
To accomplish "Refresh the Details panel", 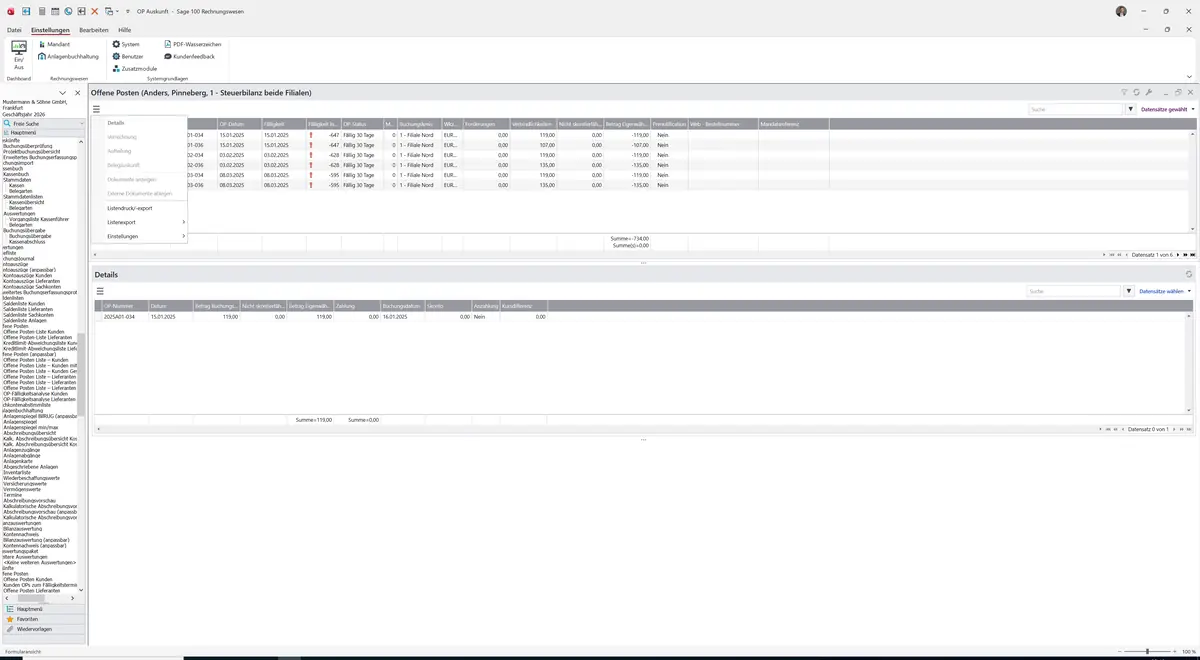I will tap(1189, 274).
